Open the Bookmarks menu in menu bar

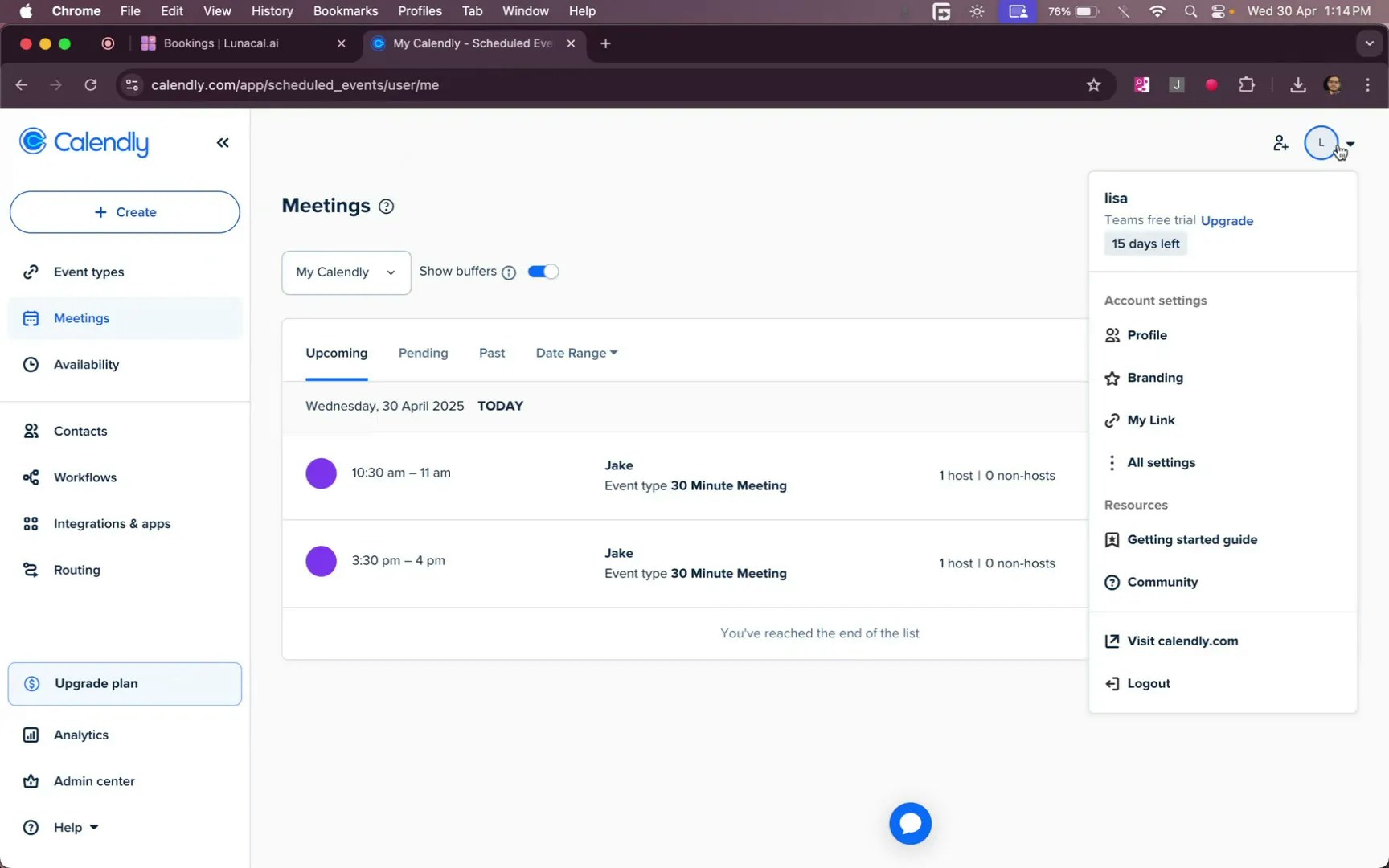pyautogui.click(x=346, y=11)
